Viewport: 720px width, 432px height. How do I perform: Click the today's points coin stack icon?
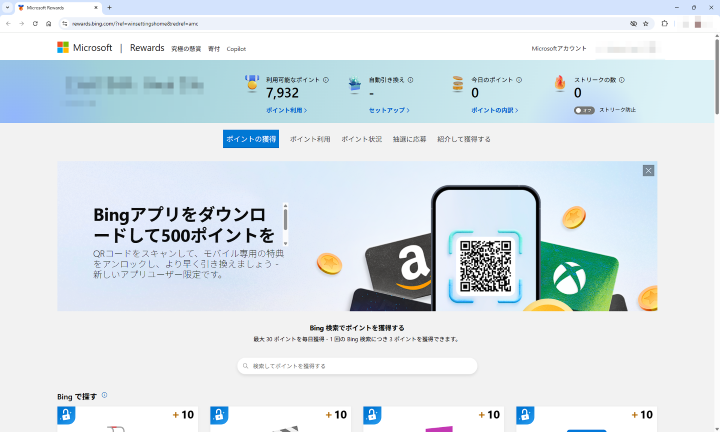[457, 84]
